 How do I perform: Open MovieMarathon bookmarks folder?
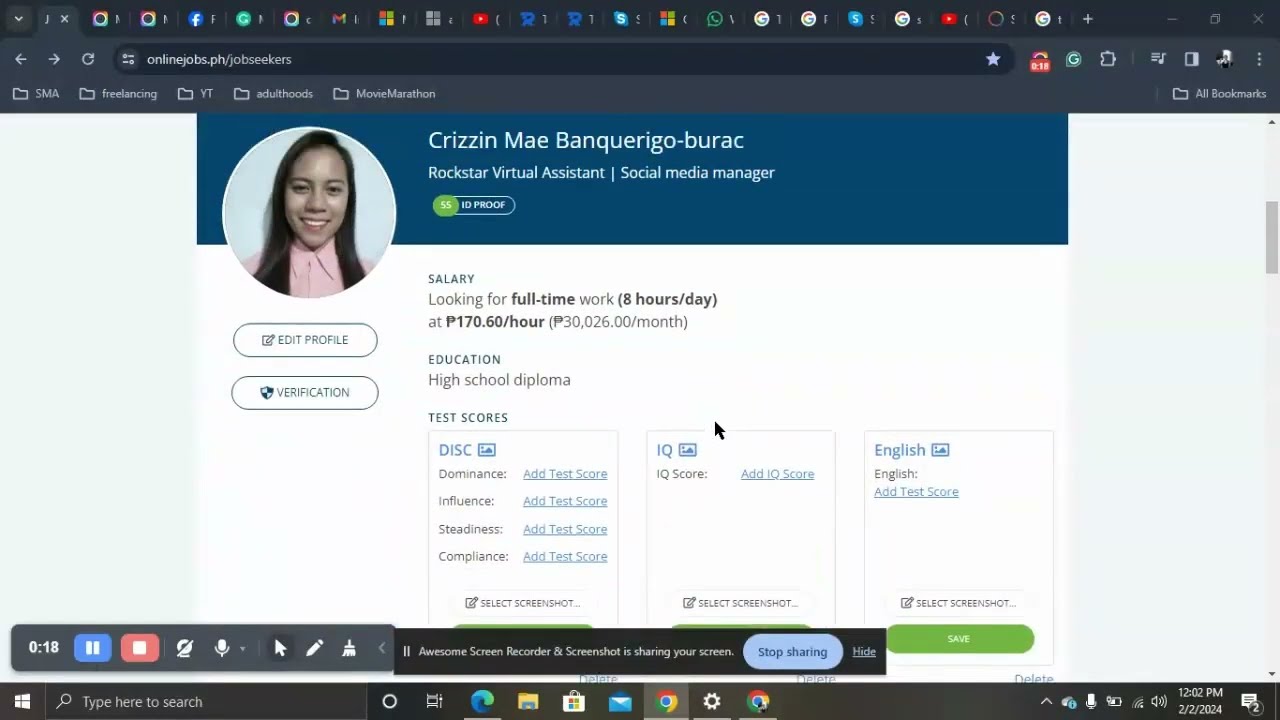pos(384,94)
